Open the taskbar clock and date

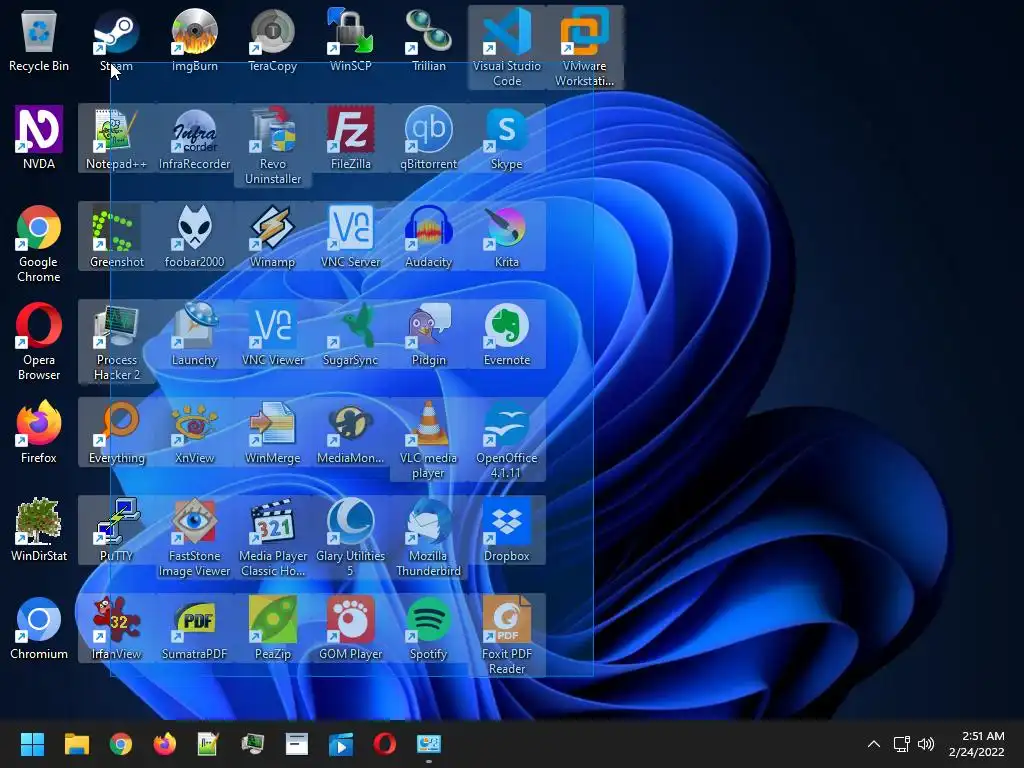[x=976, y=744]
